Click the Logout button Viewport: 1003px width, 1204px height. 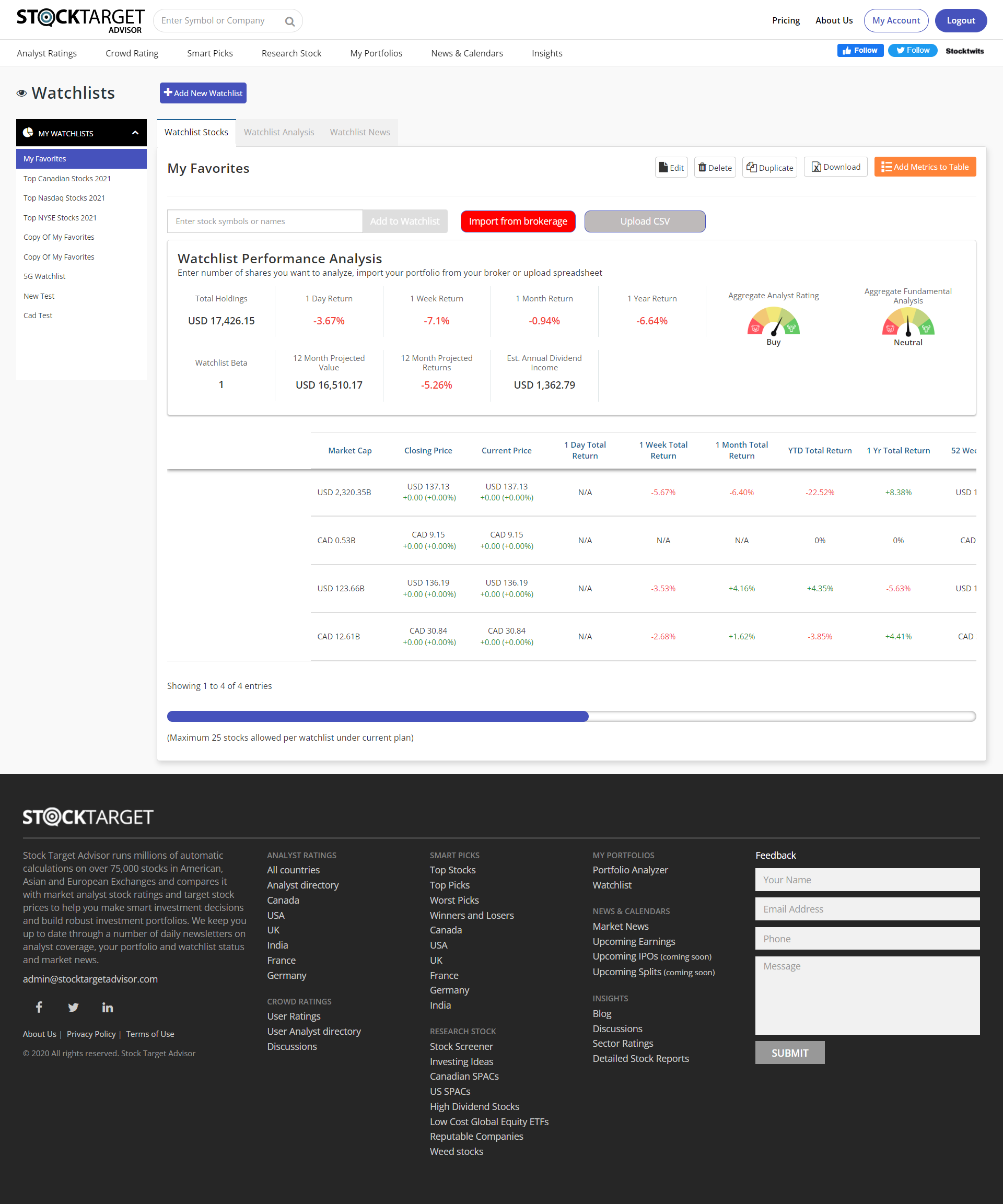click(x=961, y=21)
